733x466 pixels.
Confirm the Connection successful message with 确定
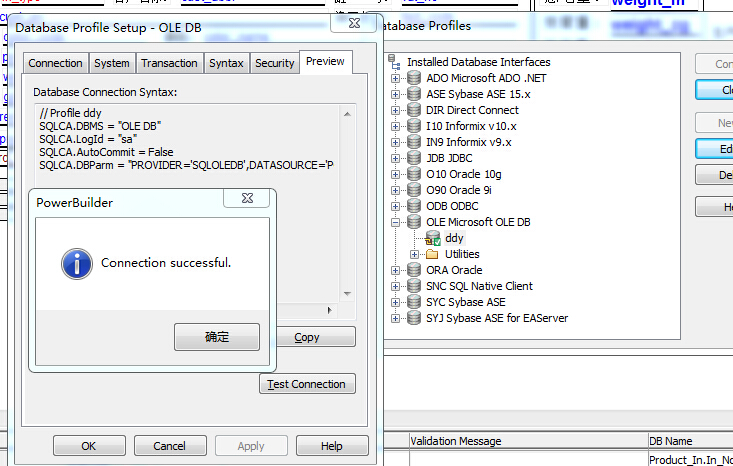click(x=217, y=337)
